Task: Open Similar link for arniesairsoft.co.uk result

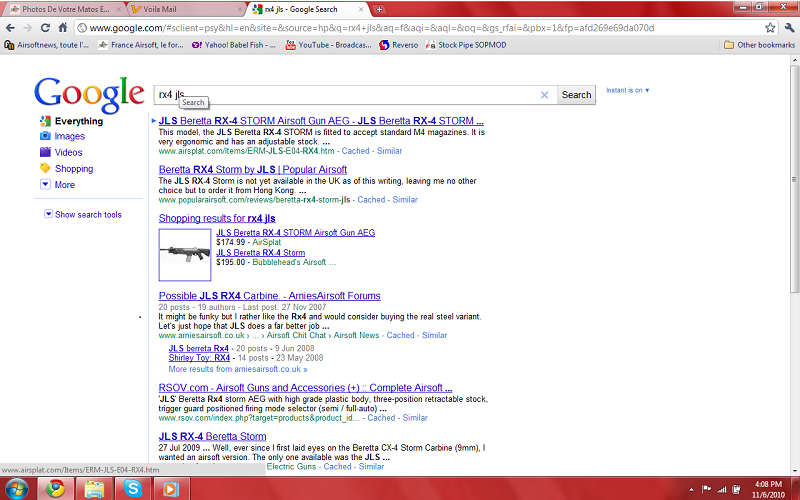Action: pyautogui.click(x=434, y=335)
